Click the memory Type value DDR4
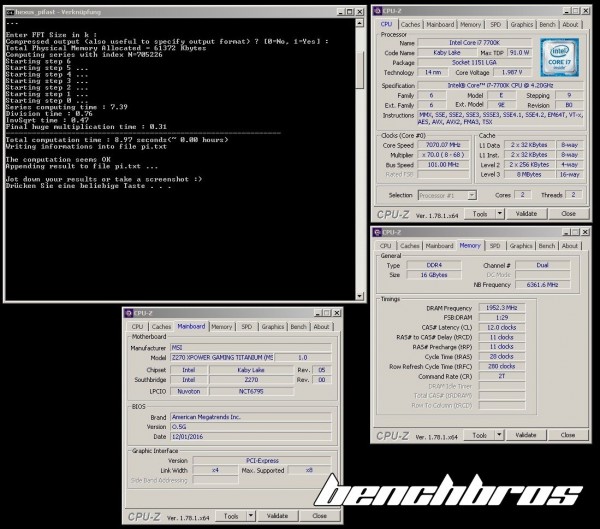 pyautogui.click(x=434, y=265)
